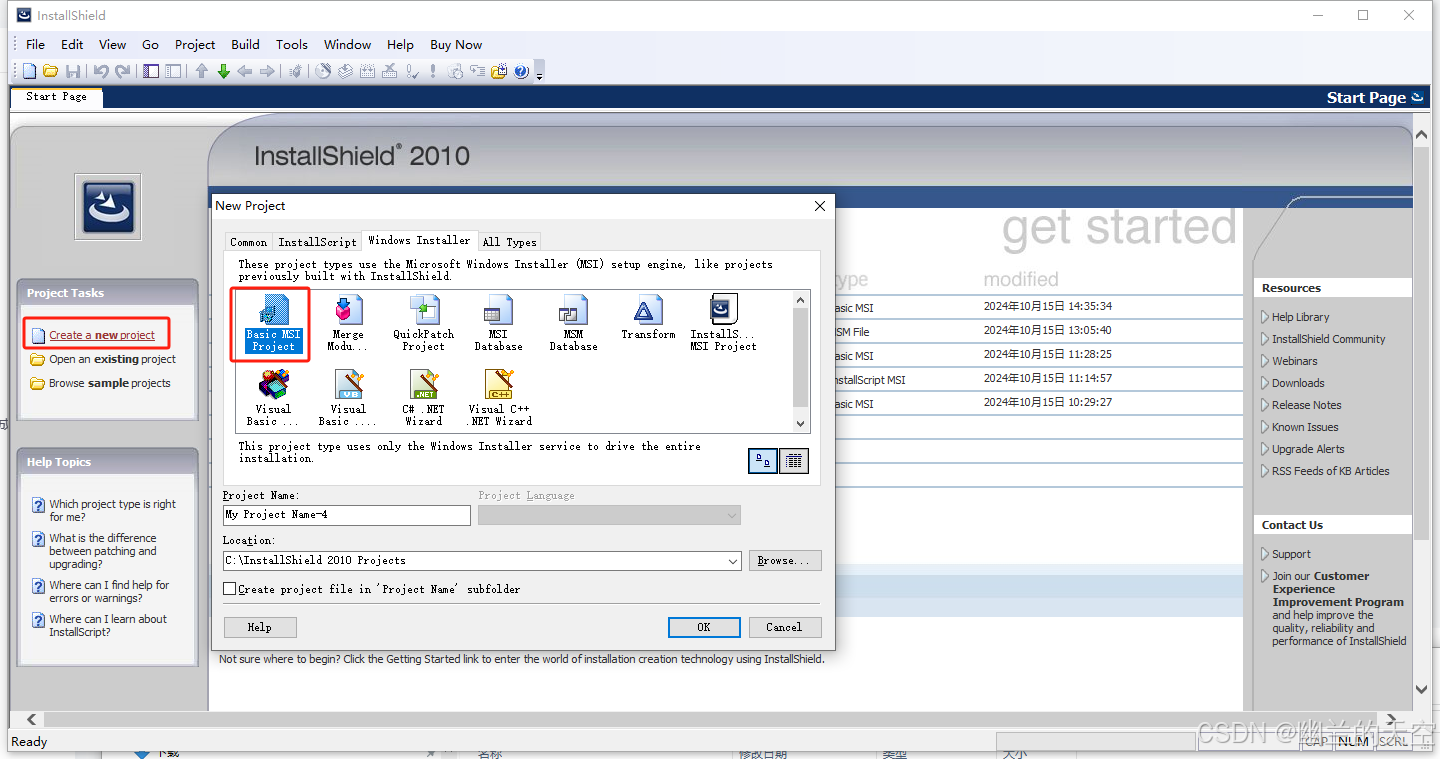The width and height of the screenshot is (1440, 759).
Task: Close the New Project dialog
Action: 820,206
